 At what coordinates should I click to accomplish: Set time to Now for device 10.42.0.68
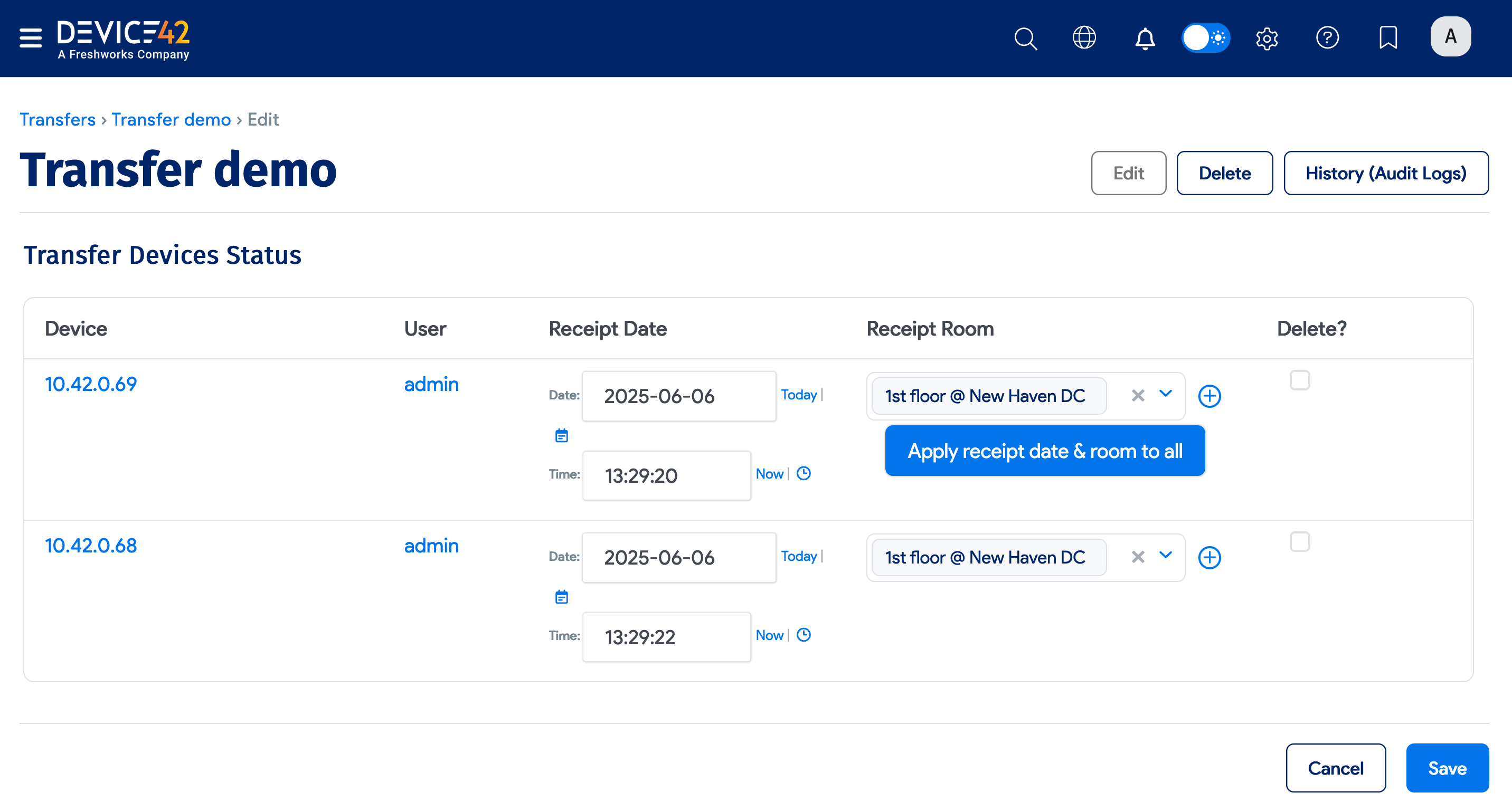(769, 635)
